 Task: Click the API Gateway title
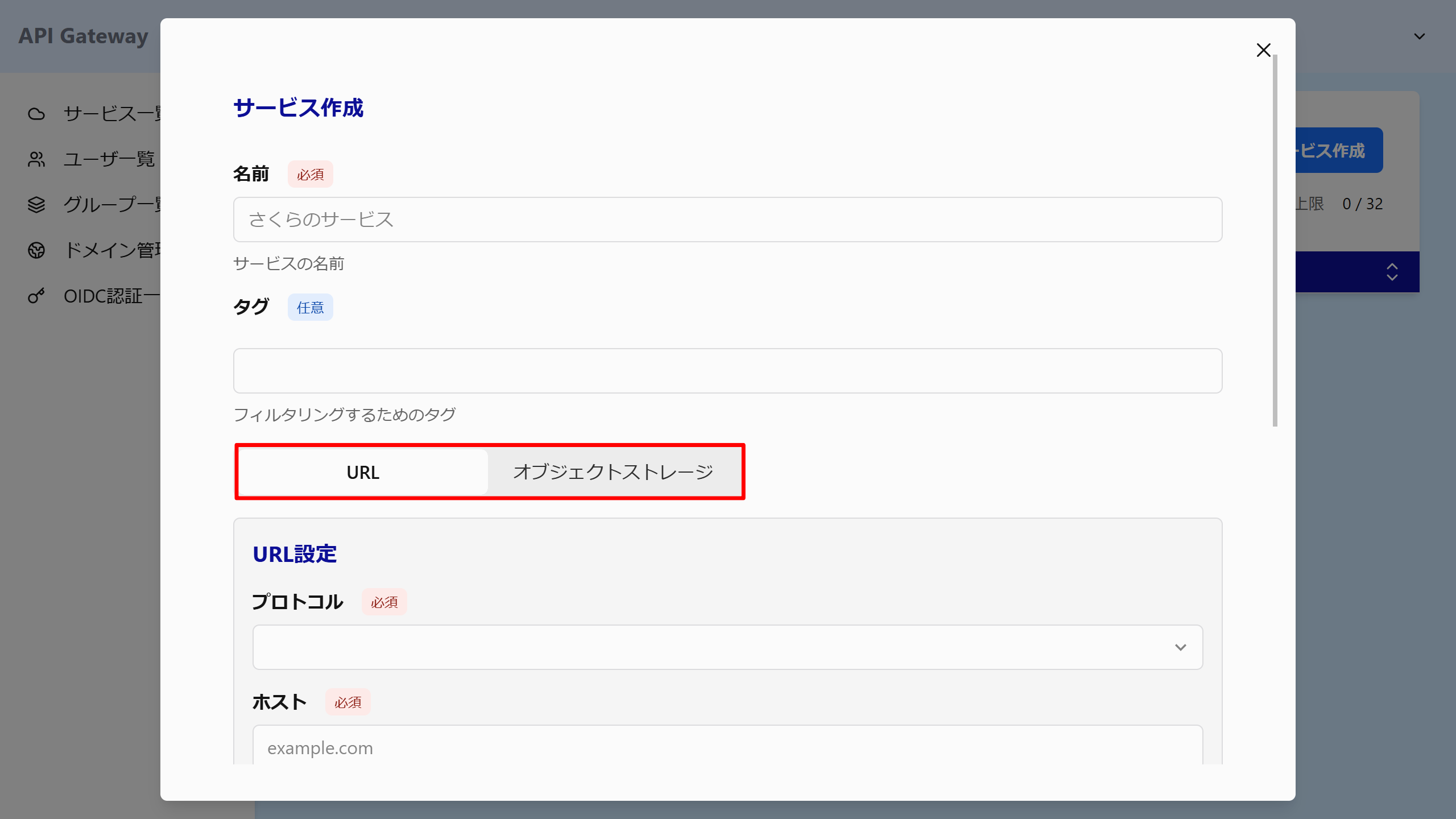(x=83, y=36)
